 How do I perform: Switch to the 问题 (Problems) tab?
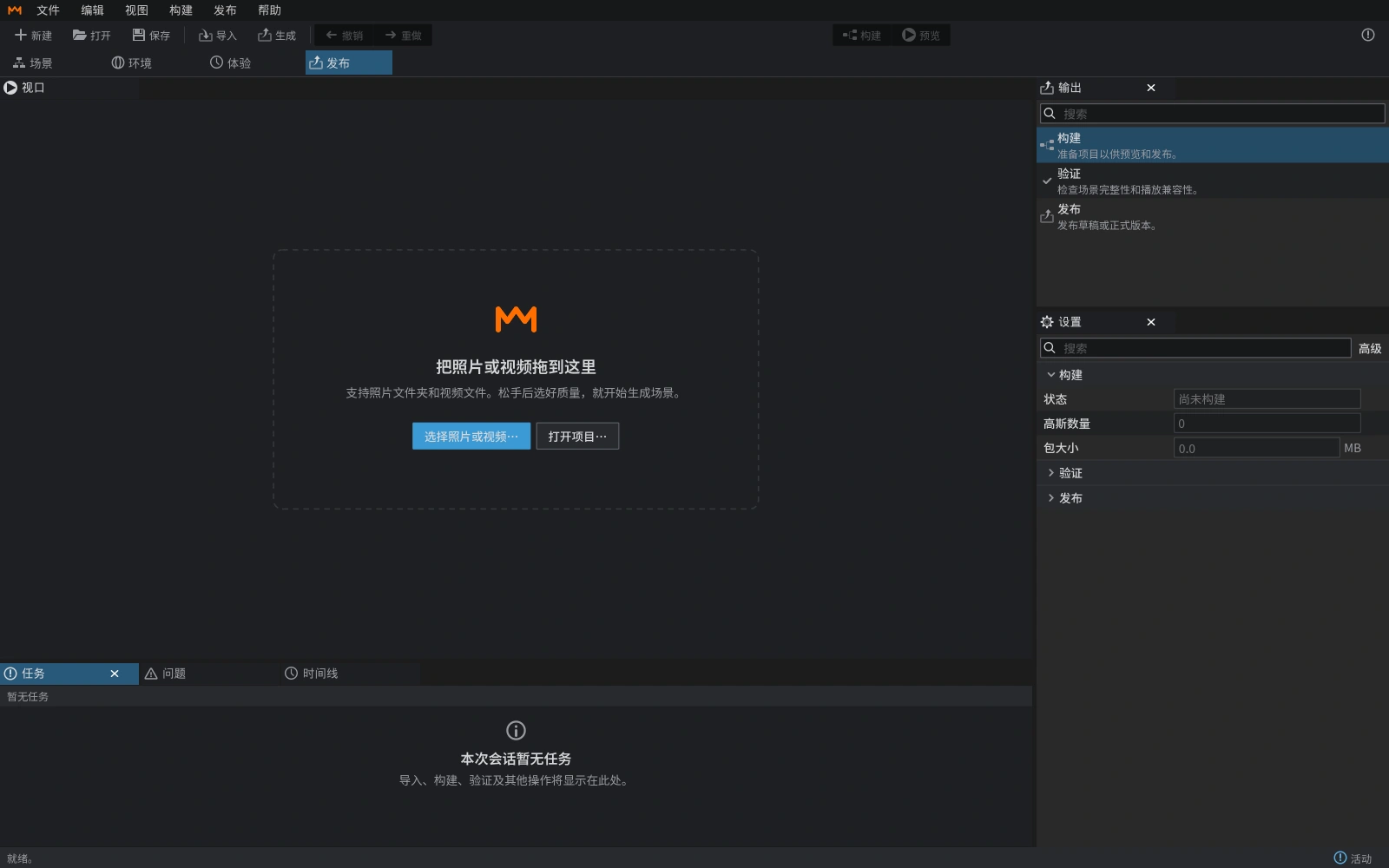166,674
